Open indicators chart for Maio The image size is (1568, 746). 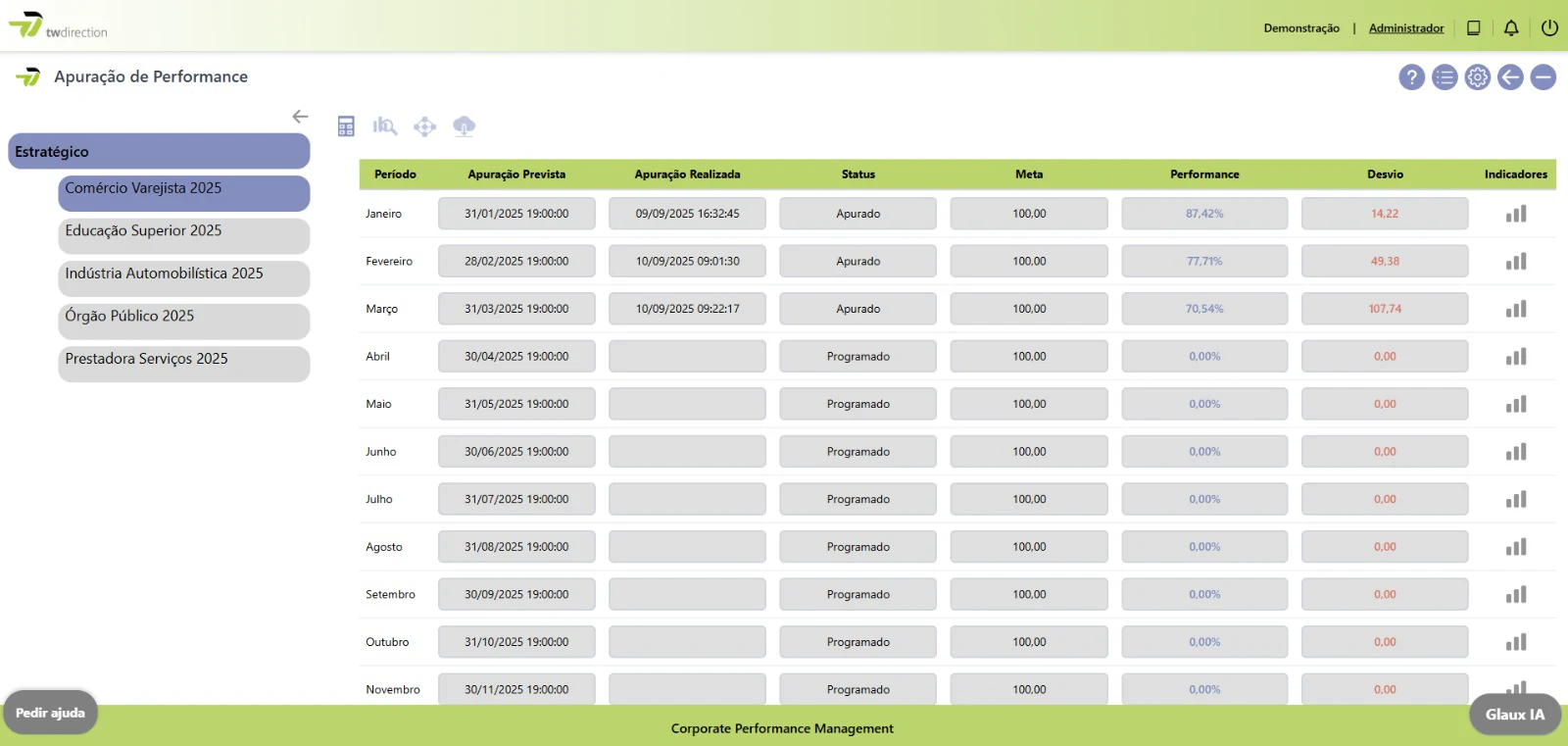point(1516,404)
